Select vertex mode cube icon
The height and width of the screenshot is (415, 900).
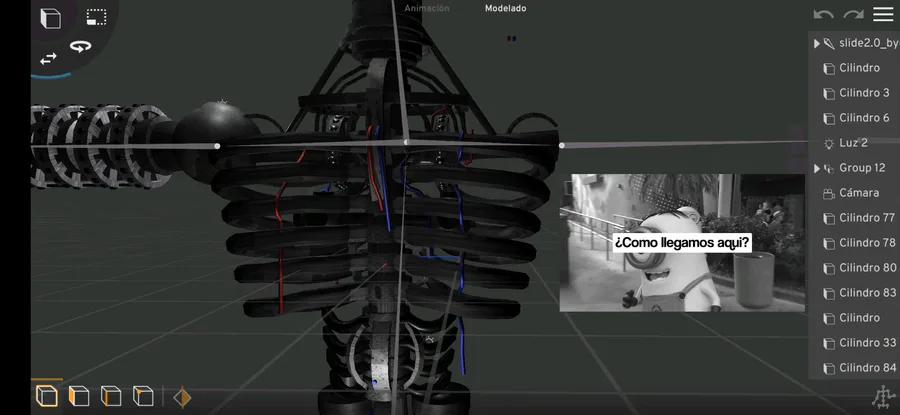[143, 395]
